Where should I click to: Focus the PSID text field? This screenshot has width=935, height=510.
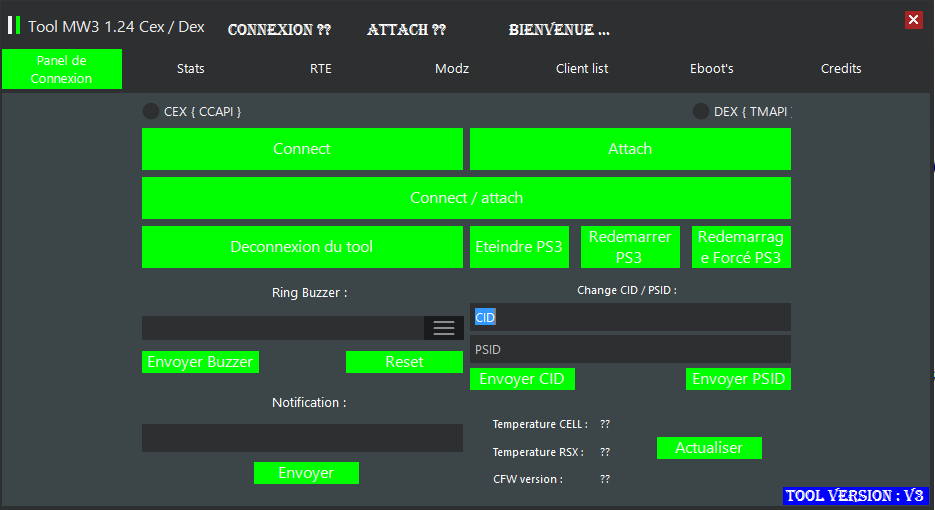point(630,349)
